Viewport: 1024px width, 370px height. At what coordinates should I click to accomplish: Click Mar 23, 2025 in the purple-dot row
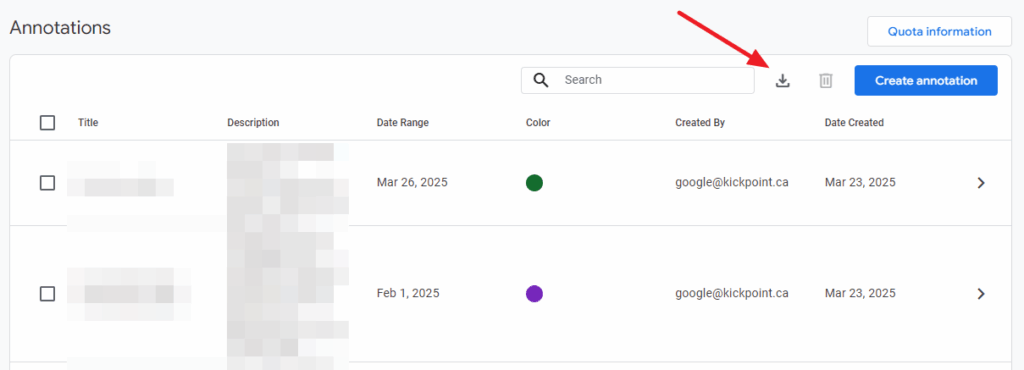(x=860, y=294)
